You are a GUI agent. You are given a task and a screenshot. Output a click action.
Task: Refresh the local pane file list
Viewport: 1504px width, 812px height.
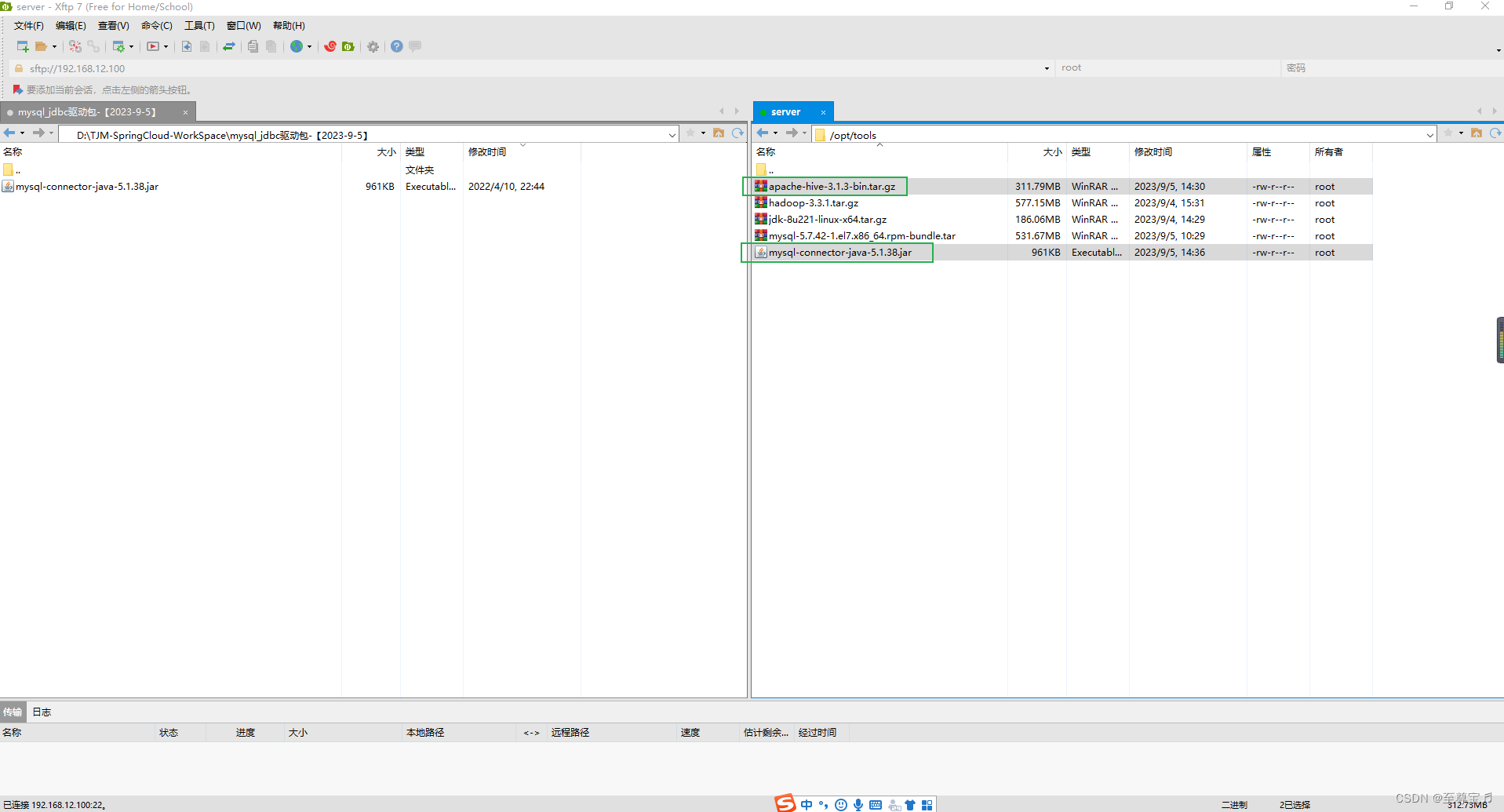point(737,133)
